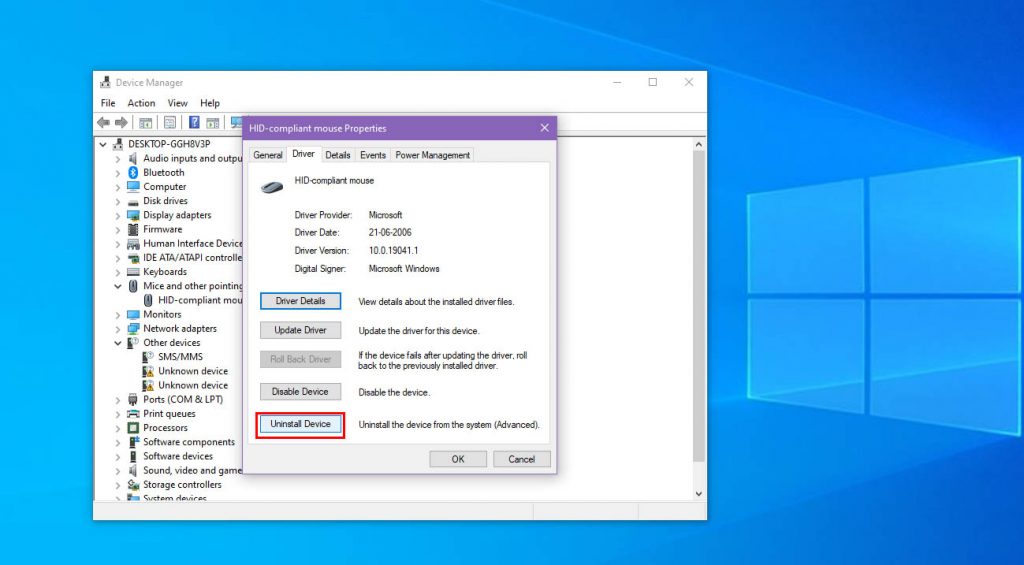Collapse the Other devices node
This screenshot has width=1024, height=565.
[118, 343]
